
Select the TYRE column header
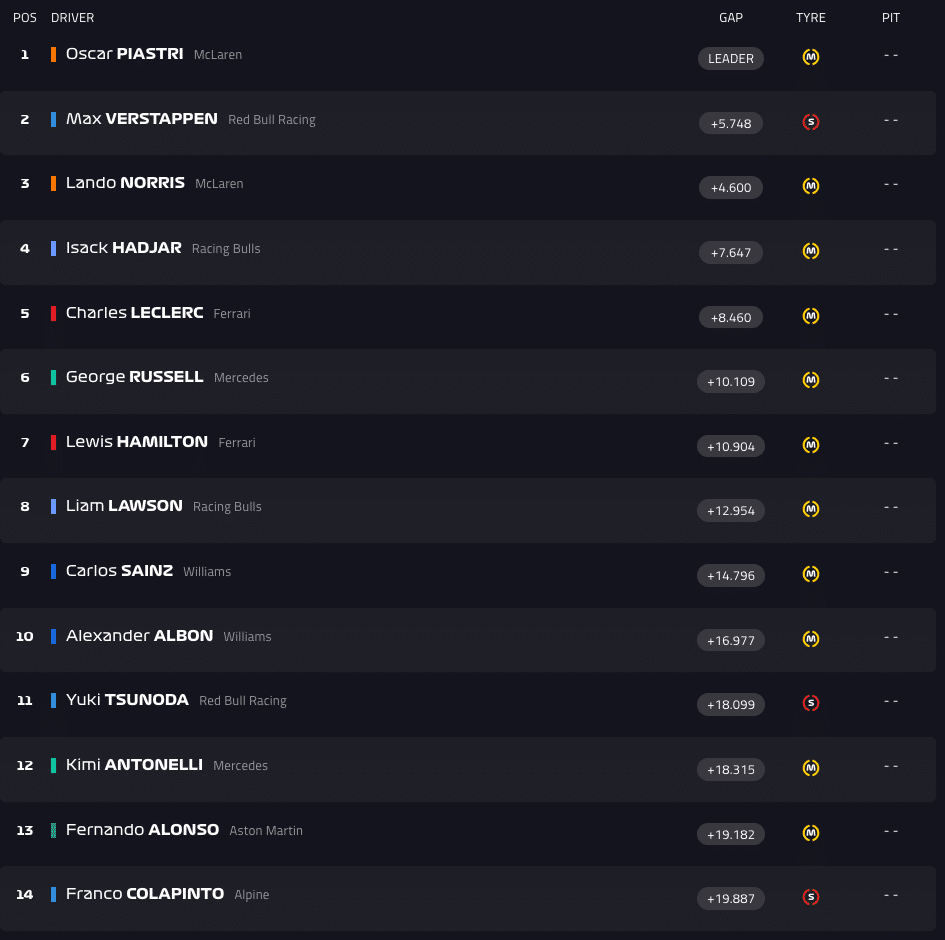click(x=811, y=18)
